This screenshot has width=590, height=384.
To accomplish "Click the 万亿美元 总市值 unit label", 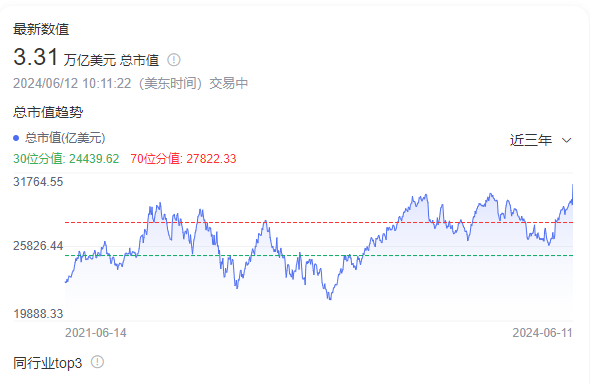I will click(111, 60).
